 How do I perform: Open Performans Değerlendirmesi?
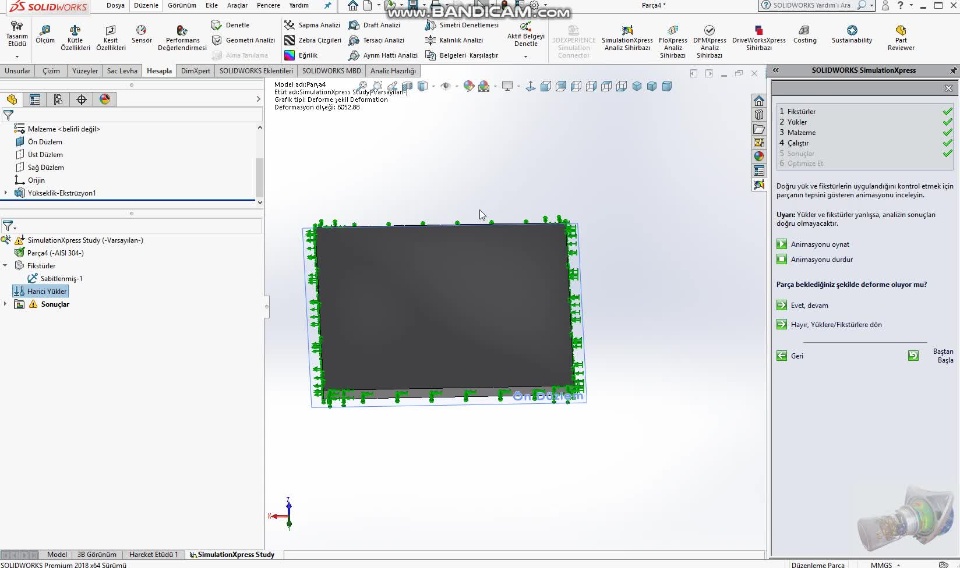click(182, 37)
